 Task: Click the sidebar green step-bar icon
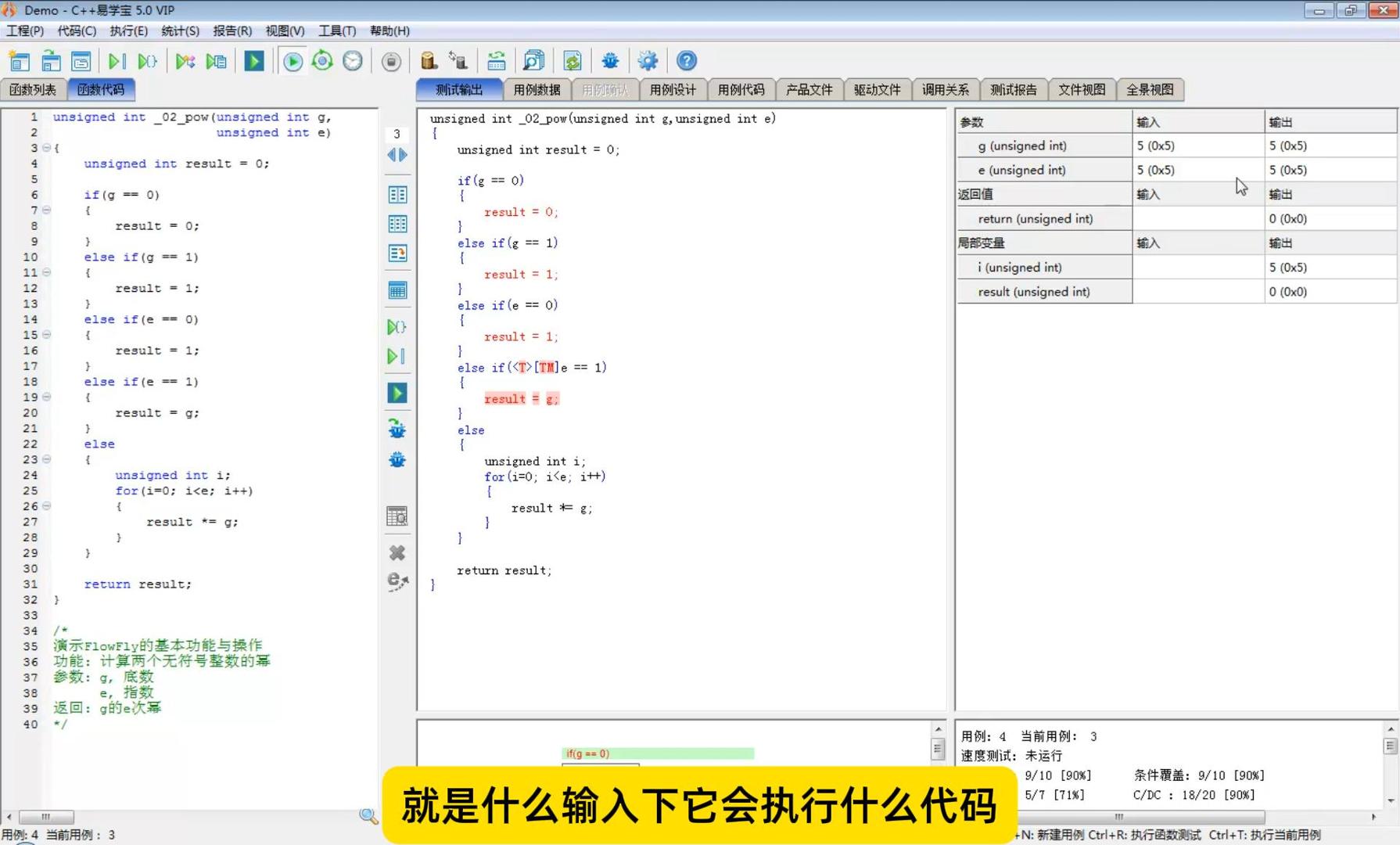coord(397,356)
